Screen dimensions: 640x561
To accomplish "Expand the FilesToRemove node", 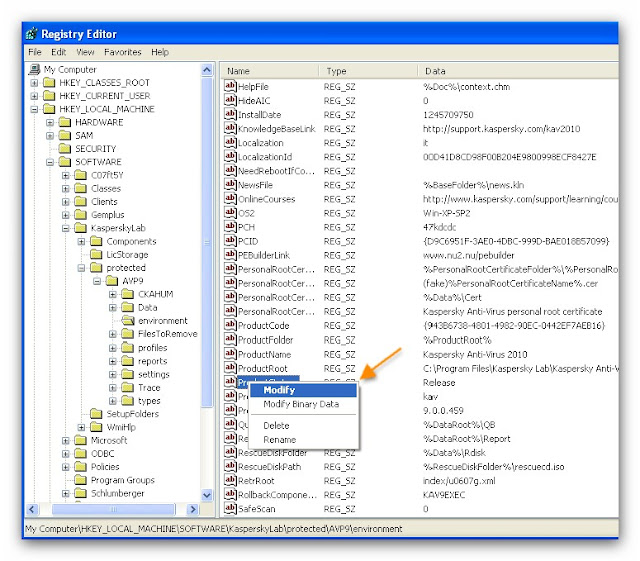I will click(x=113, y=334).
